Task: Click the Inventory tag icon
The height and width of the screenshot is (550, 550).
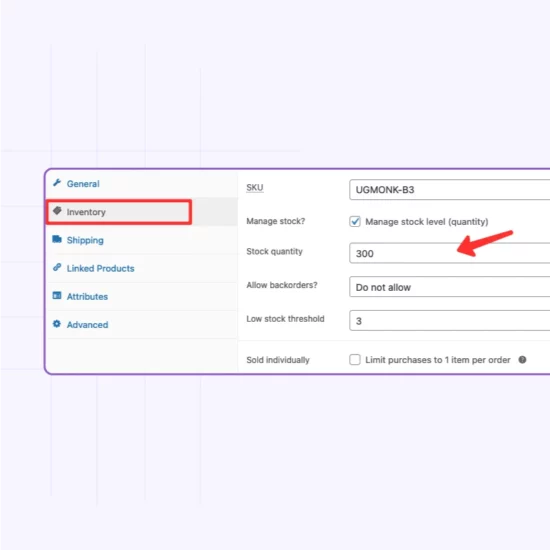Action: [57, 211]
